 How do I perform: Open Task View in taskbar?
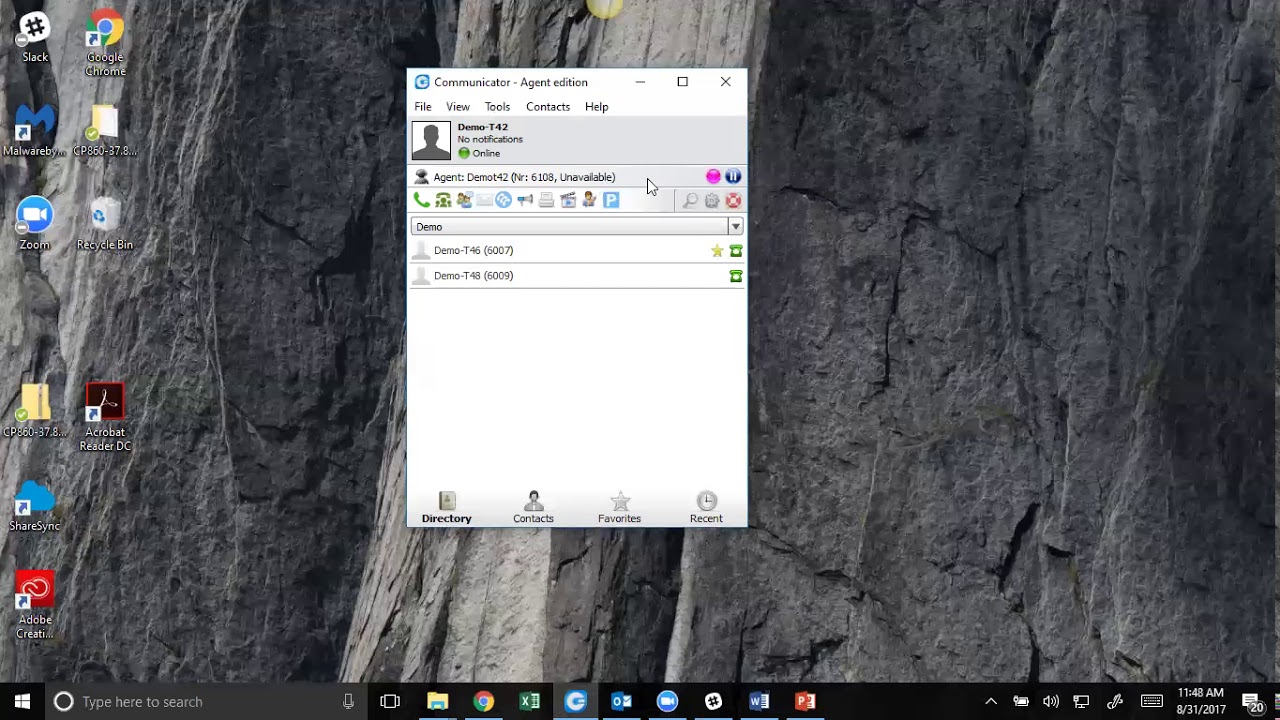390,702
